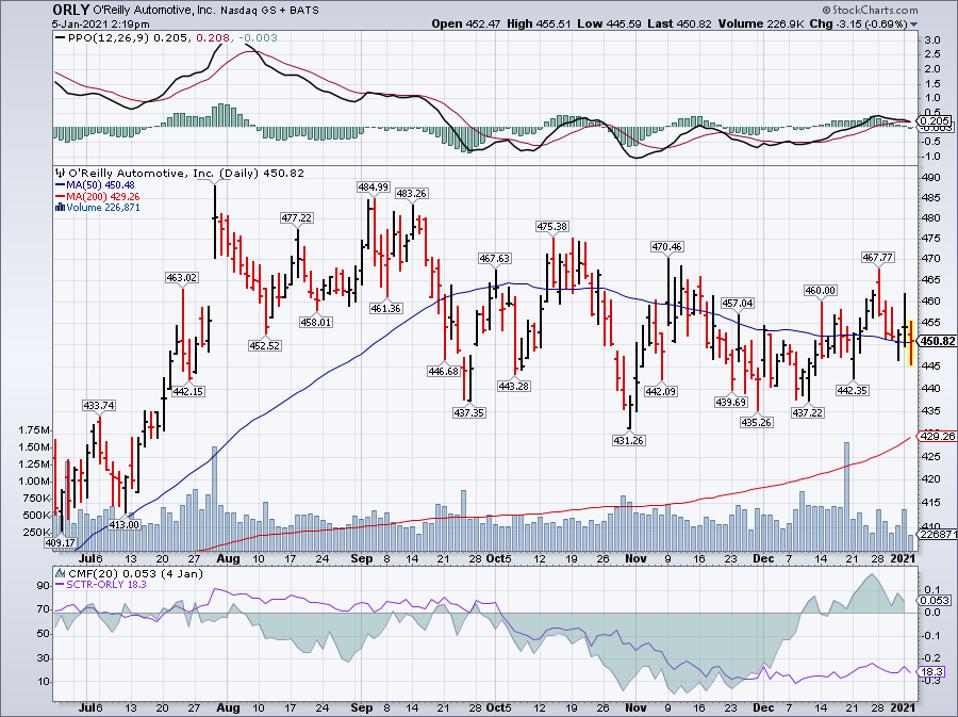This screenshot has width=958, height=717.
Task: Click the O'Reilly Automotive, Inc. header name
Action: point(156,10)
